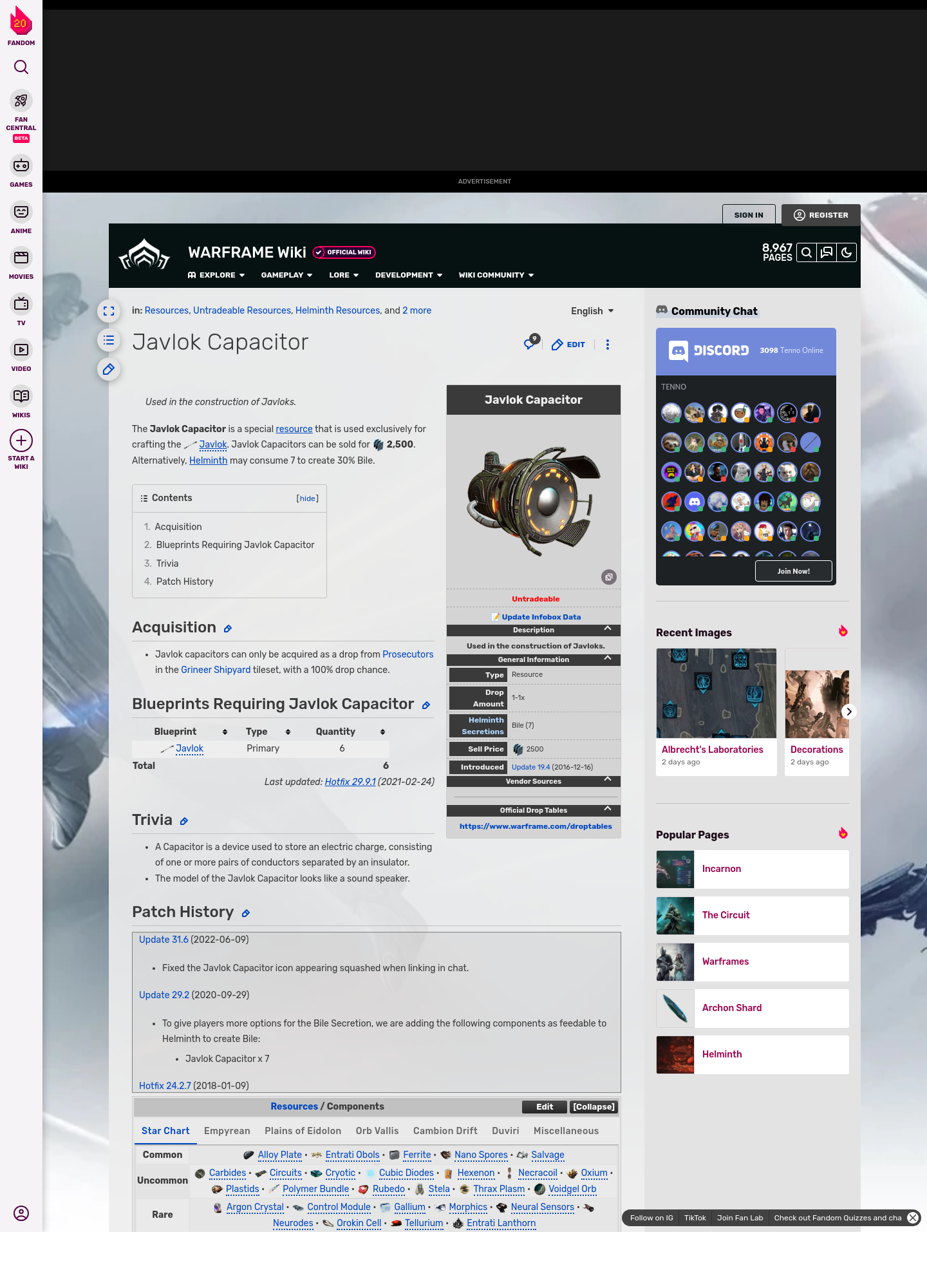Open the Helminth popular page

(753, 1055)
